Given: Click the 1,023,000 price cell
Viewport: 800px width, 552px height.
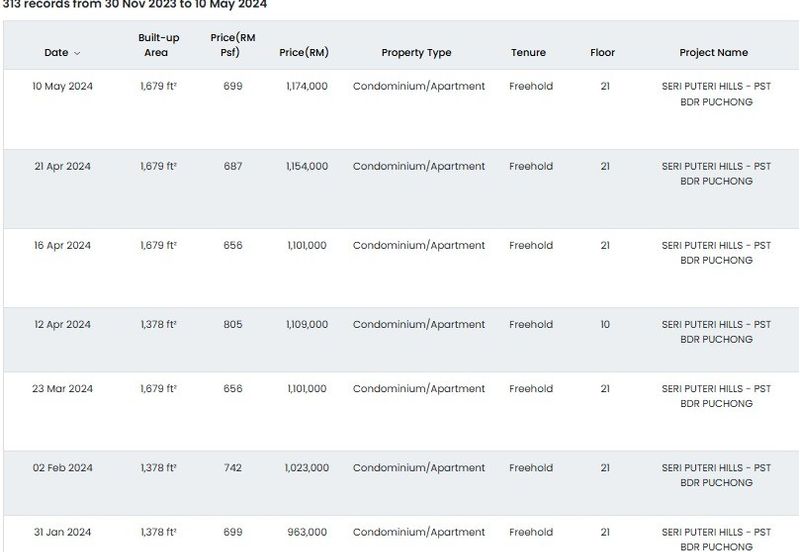Looking at the screenshot, I should tap(306, 468).
